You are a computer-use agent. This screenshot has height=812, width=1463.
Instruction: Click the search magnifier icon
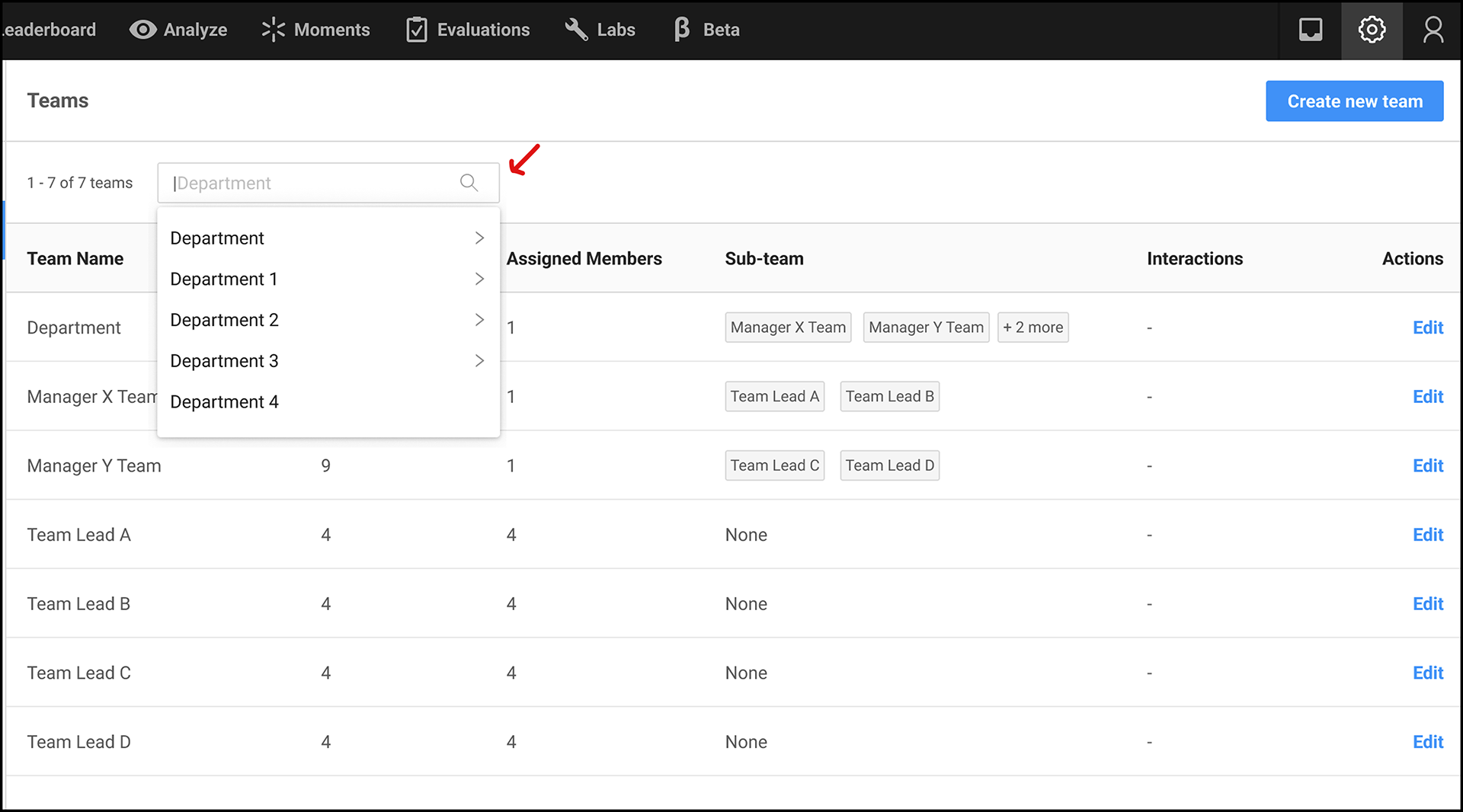point(469,183)
